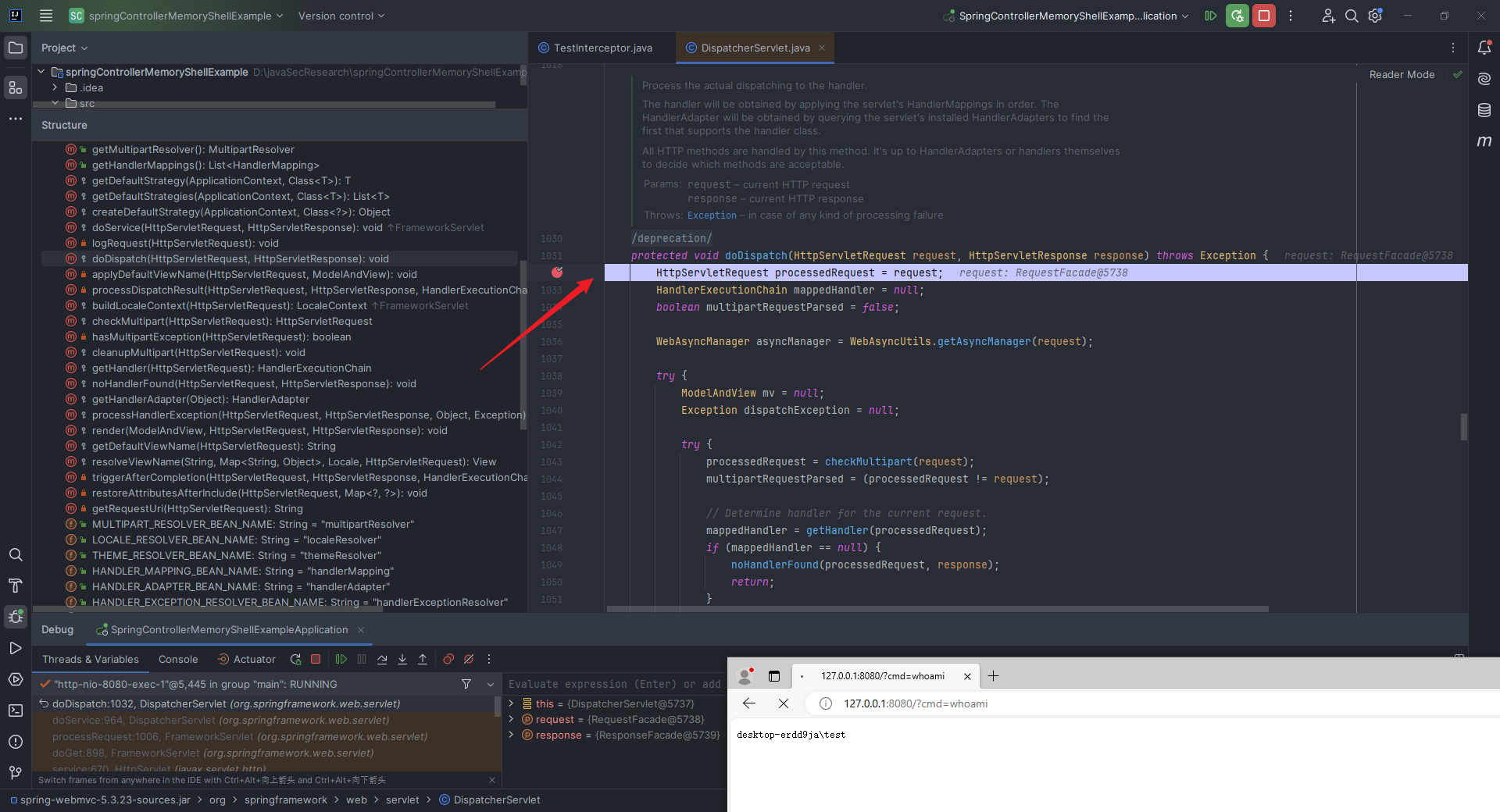The image size is (1500, 812).
Task: Click red Stop button in debug toolbar
Action: click(316, 659)
